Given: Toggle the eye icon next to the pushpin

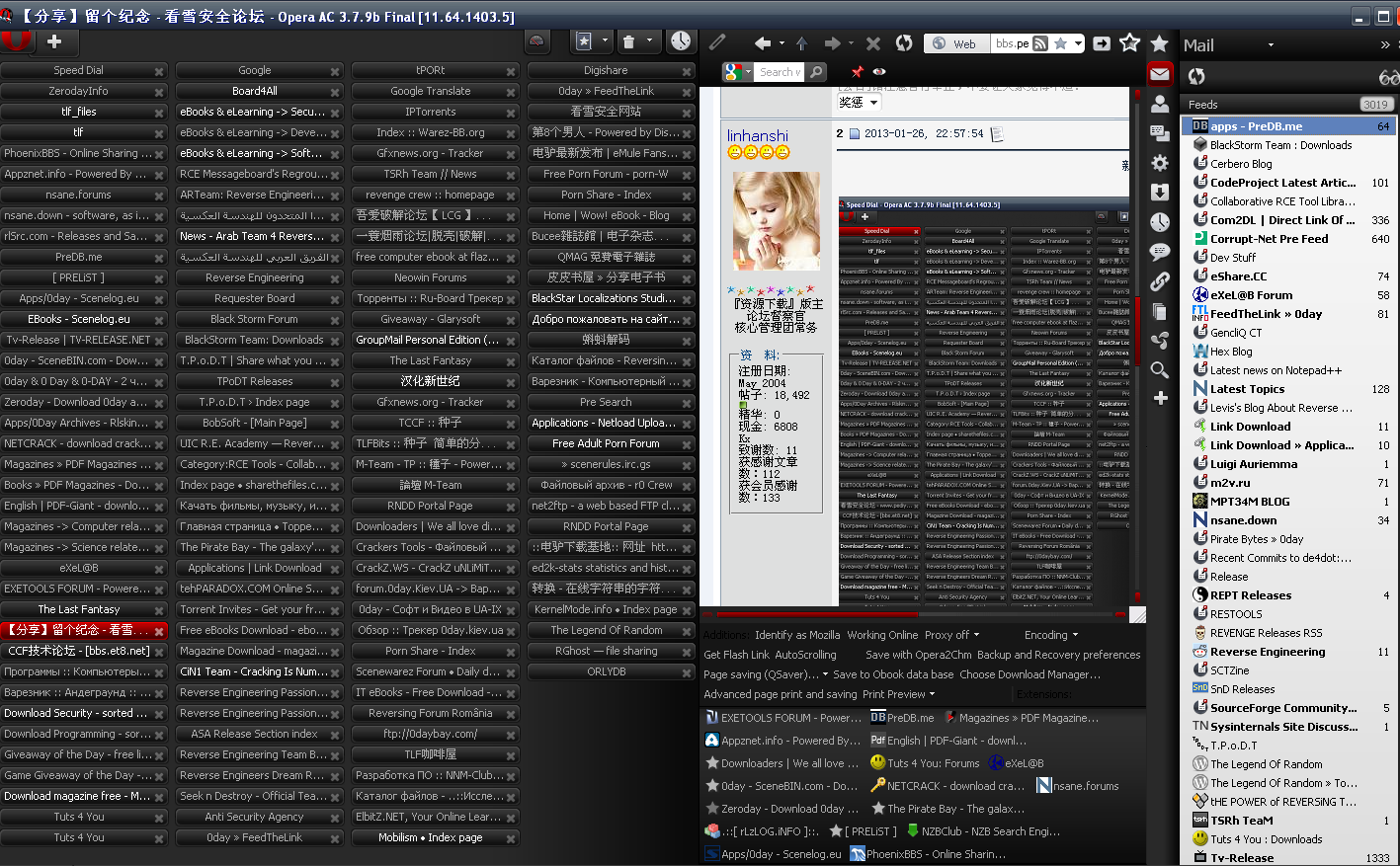Looking at the screenshot, I should pyautogui.click(x=879, y=72).
